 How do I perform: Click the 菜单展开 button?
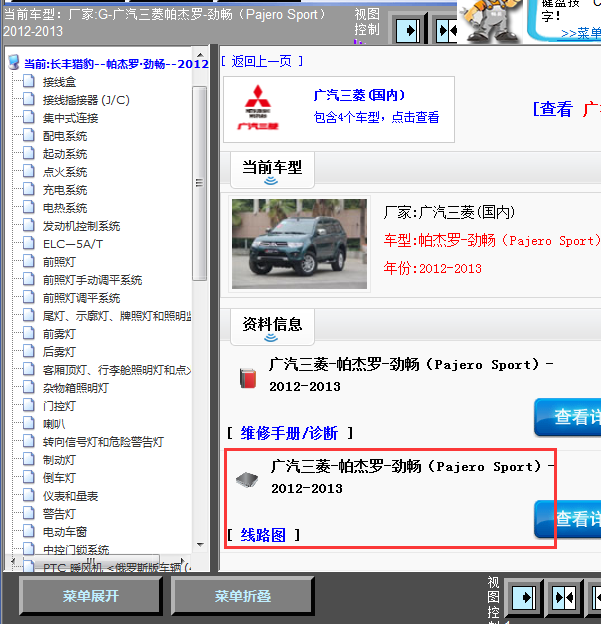click(x=91, y=596)
